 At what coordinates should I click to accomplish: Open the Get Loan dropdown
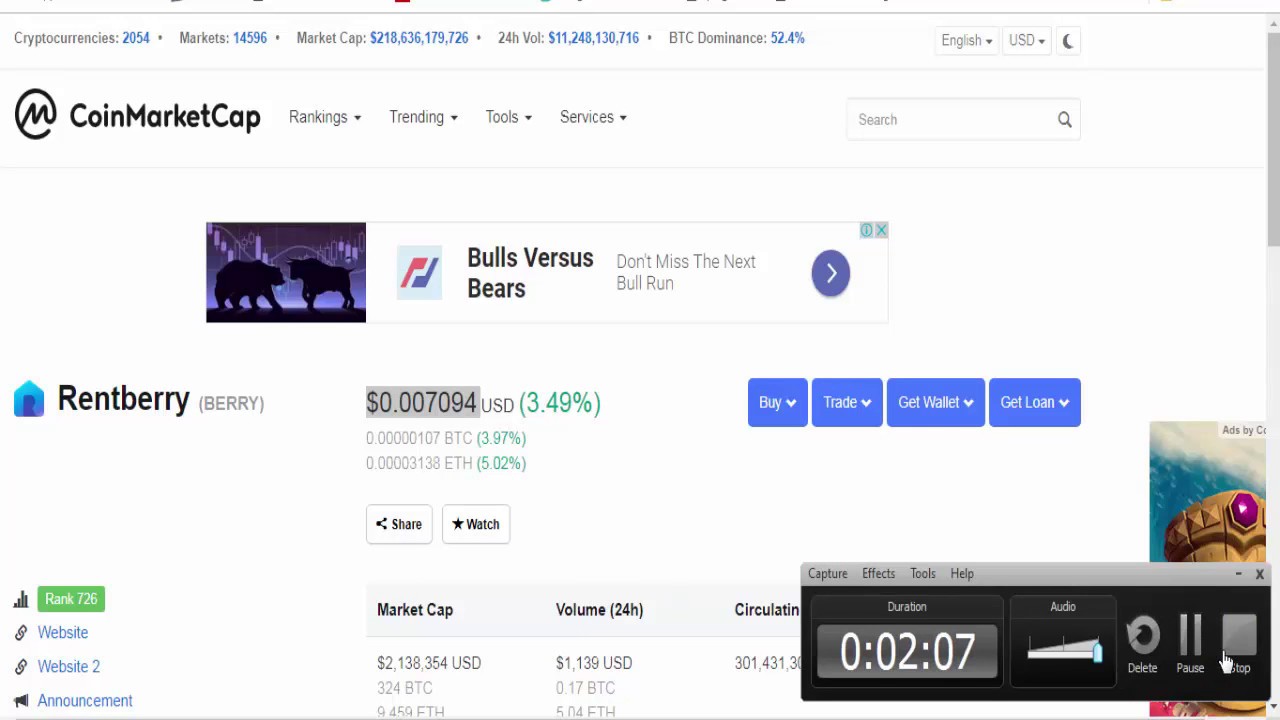[x=1034, y=402]
